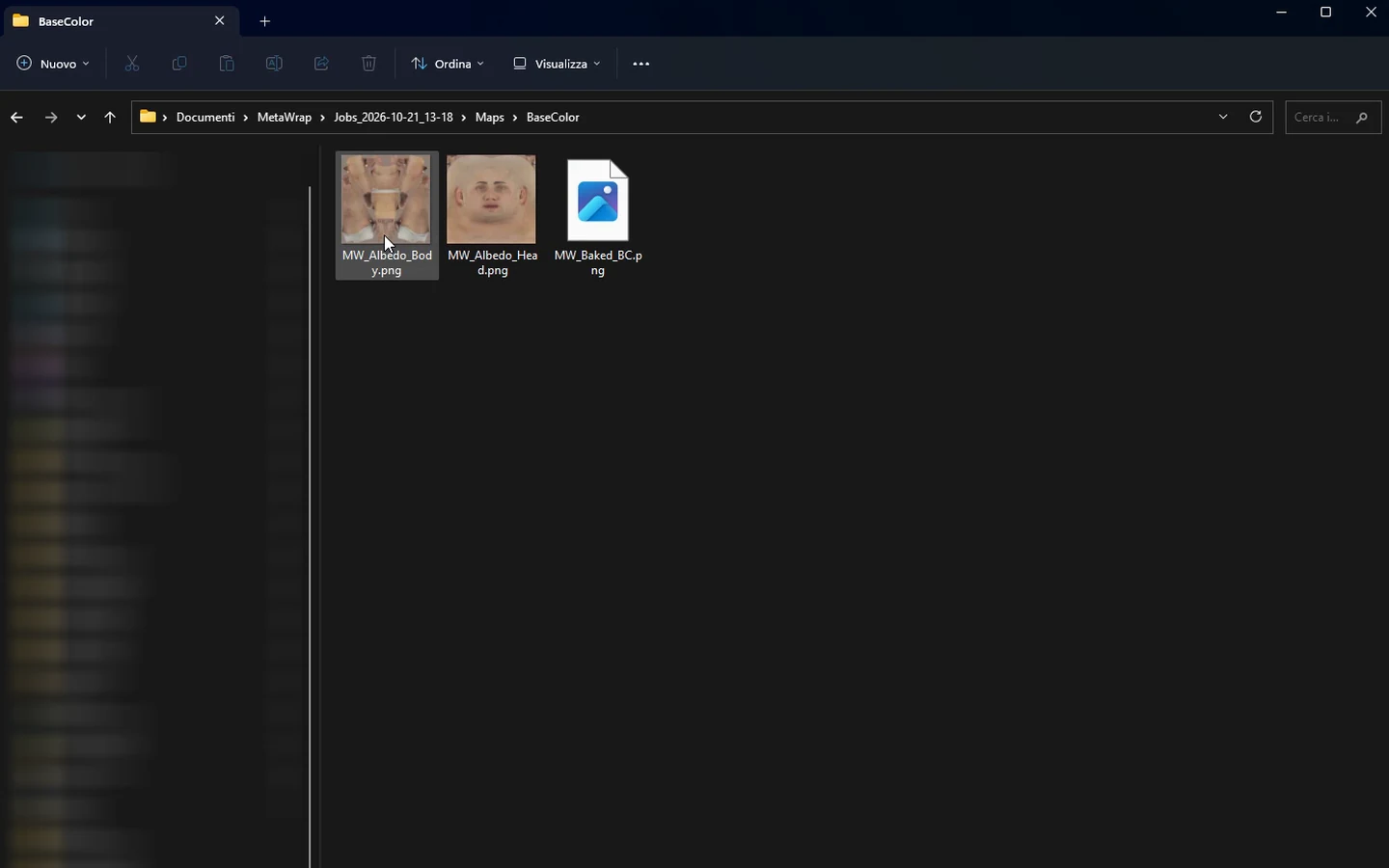This screenshot has height=868, width=1389.
Task: Go back with the left arrow
Action: (x=16, y=118)
